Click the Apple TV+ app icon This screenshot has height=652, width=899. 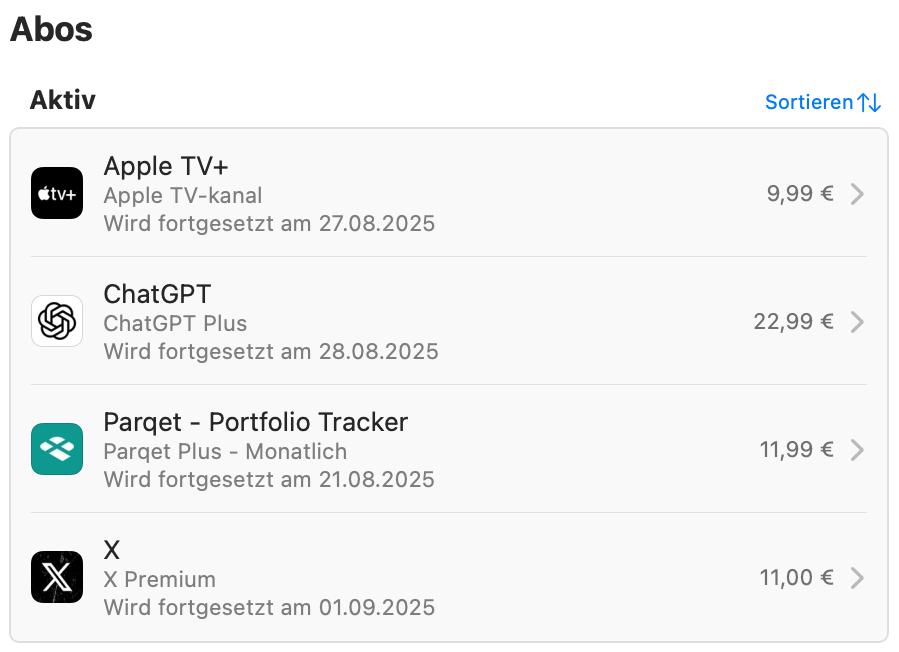click(57, 193)
